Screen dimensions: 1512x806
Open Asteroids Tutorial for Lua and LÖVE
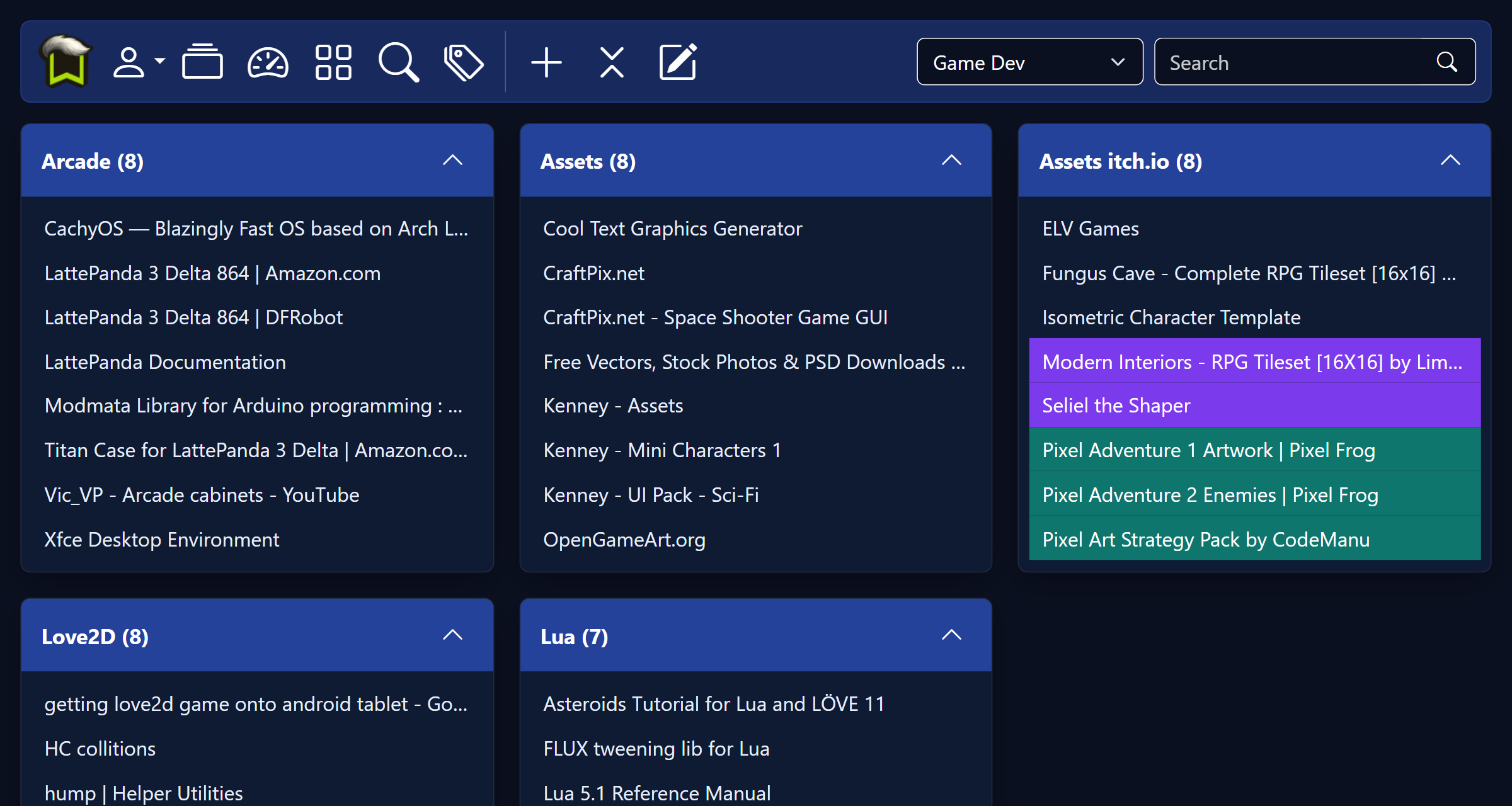714,704
